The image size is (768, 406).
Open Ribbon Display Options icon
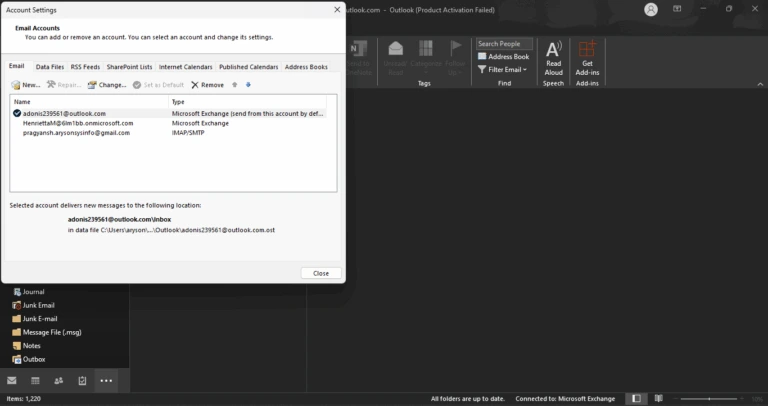click(x=677, y=9)
